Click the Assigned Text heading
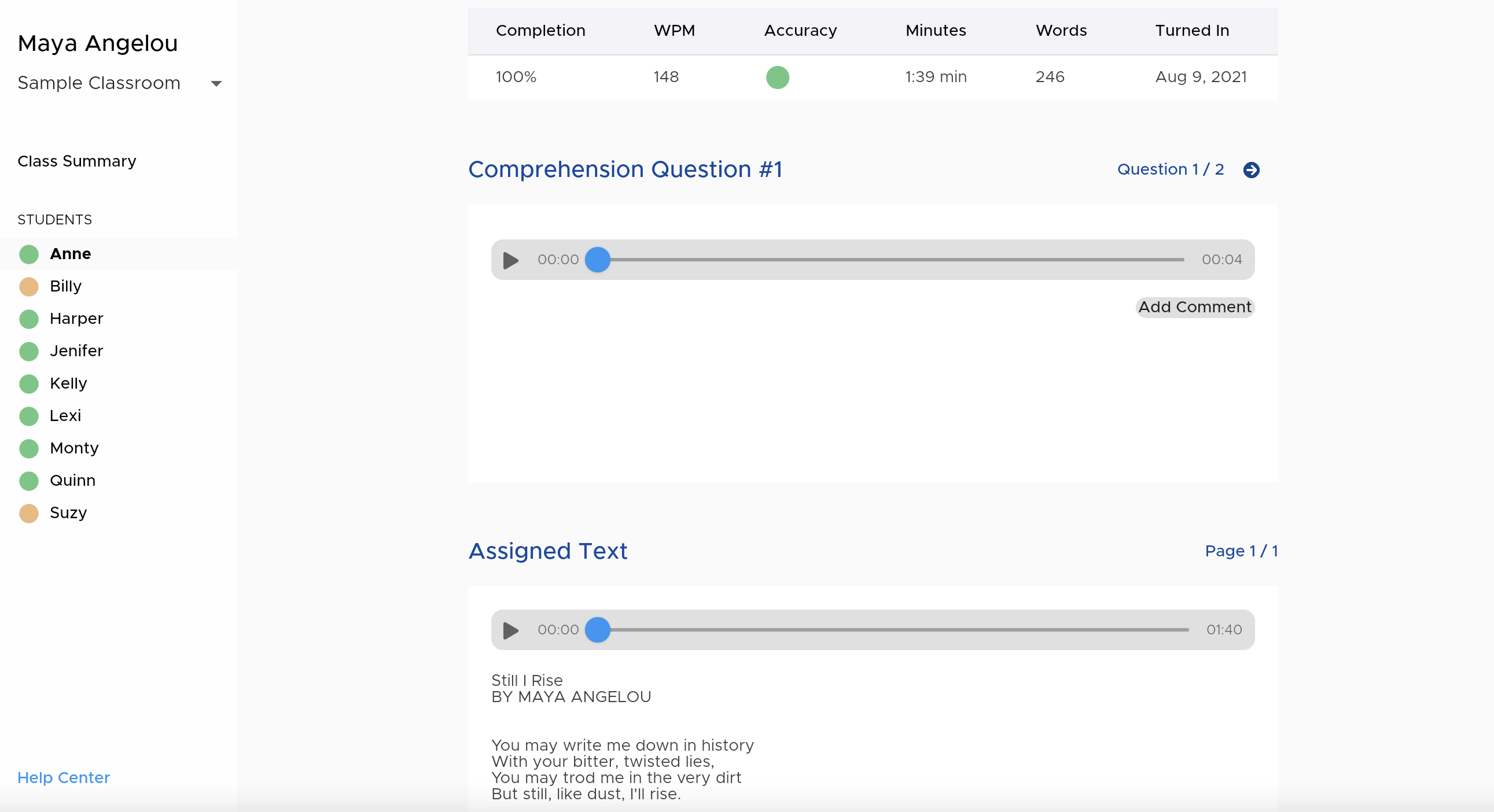1494x812 pixels. tap(547, 551)
